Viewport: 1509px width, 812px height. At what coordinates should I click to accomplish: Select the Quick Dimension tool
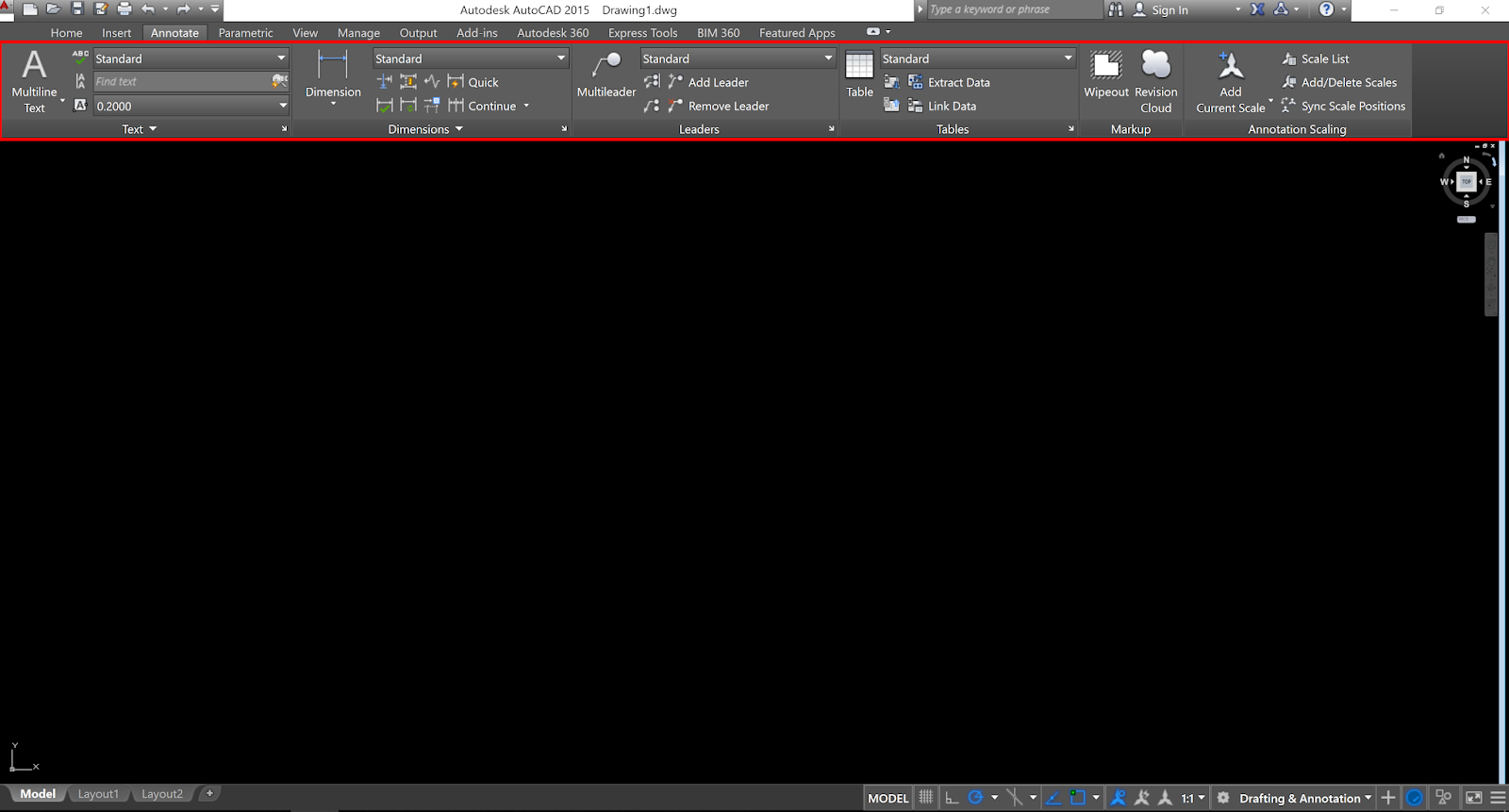coord(473,82)
